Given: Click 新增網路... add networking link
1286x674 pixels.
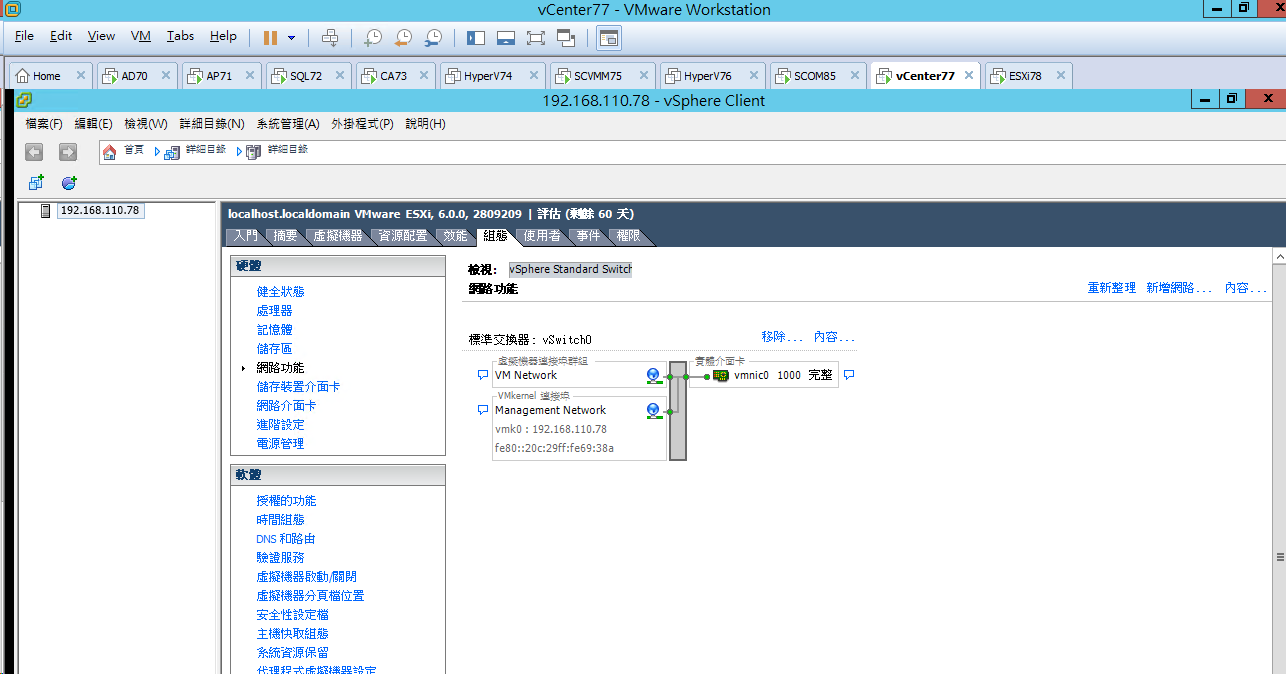Looking at the screenshot, I should 1180,288.
